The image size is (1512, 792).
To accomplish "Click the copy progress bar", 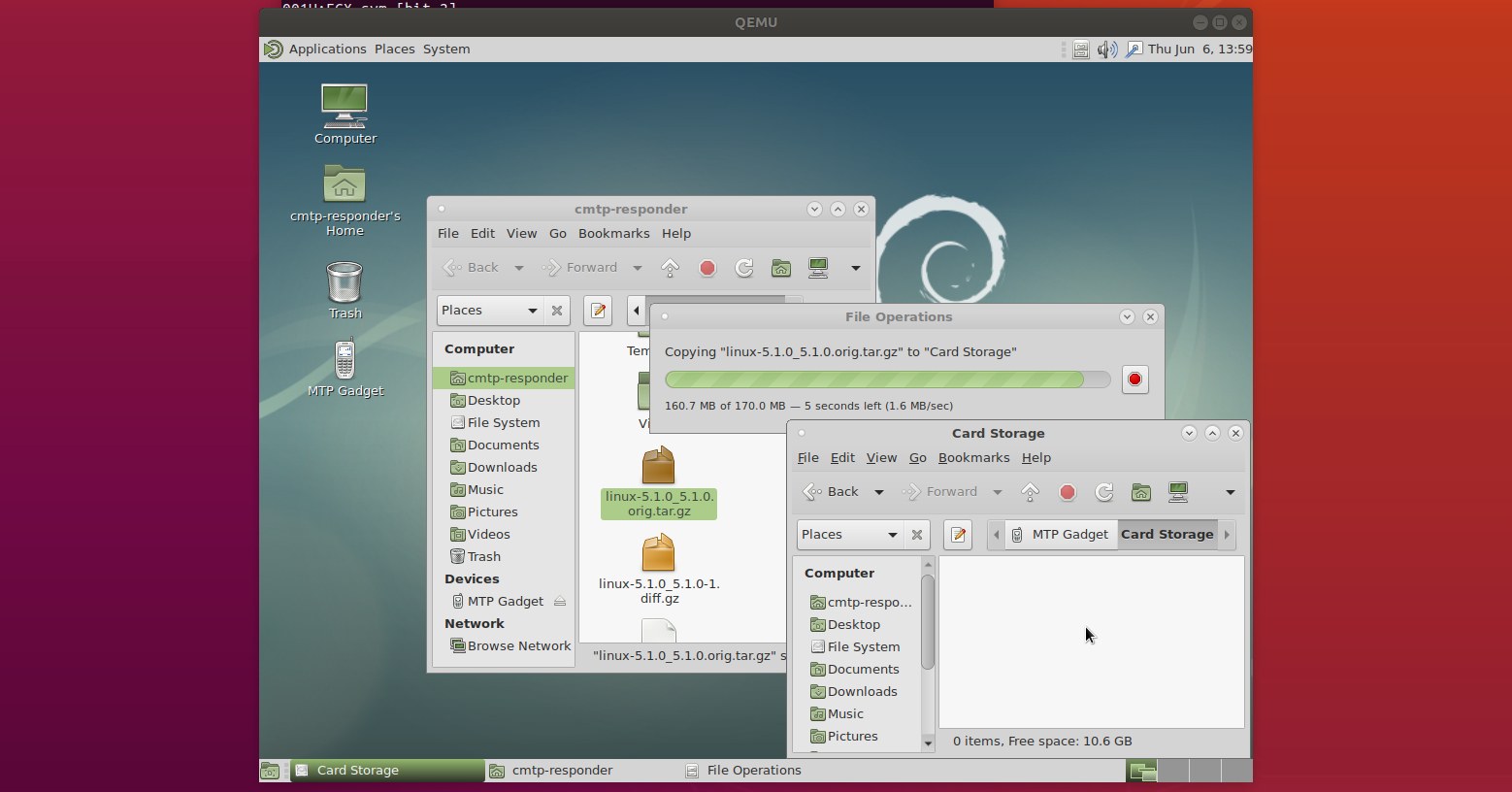I will [x=887, y=379].
